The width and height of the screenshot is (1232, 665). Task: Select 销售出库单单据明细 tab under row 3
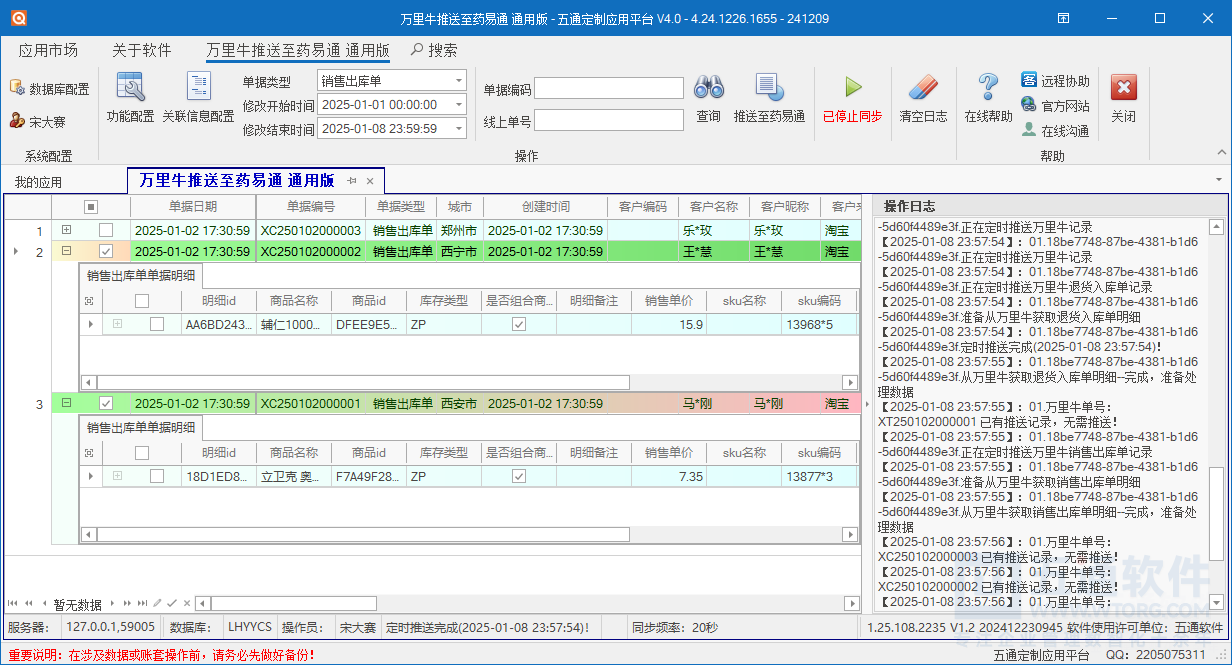point(141,428)
